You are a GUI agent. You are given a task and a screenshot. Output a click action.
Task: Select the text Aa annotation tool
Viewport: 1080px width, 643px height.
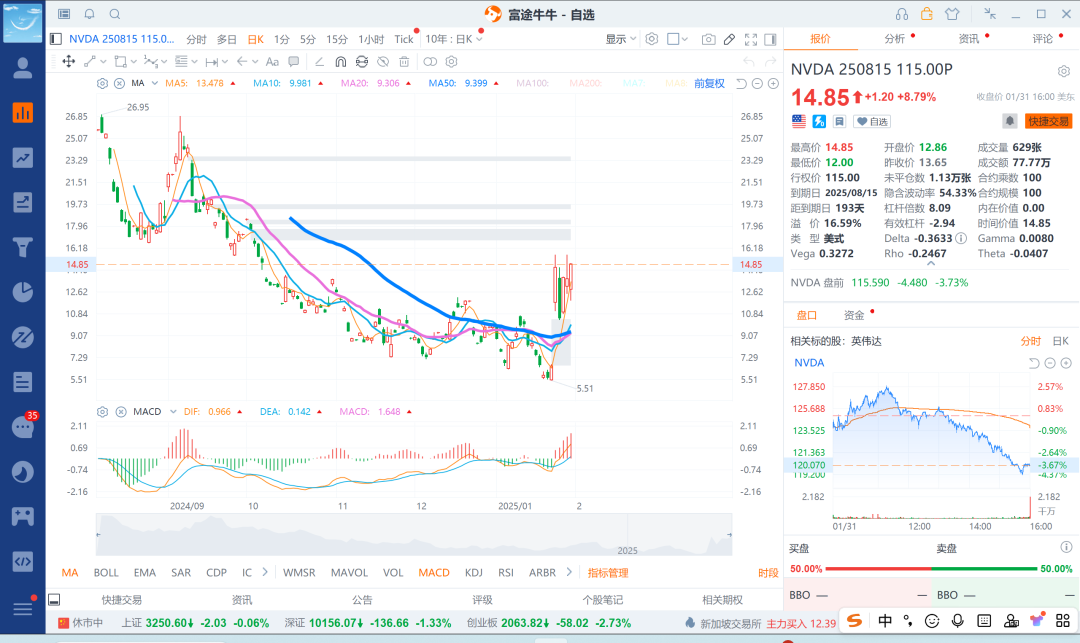click(272, 61)
